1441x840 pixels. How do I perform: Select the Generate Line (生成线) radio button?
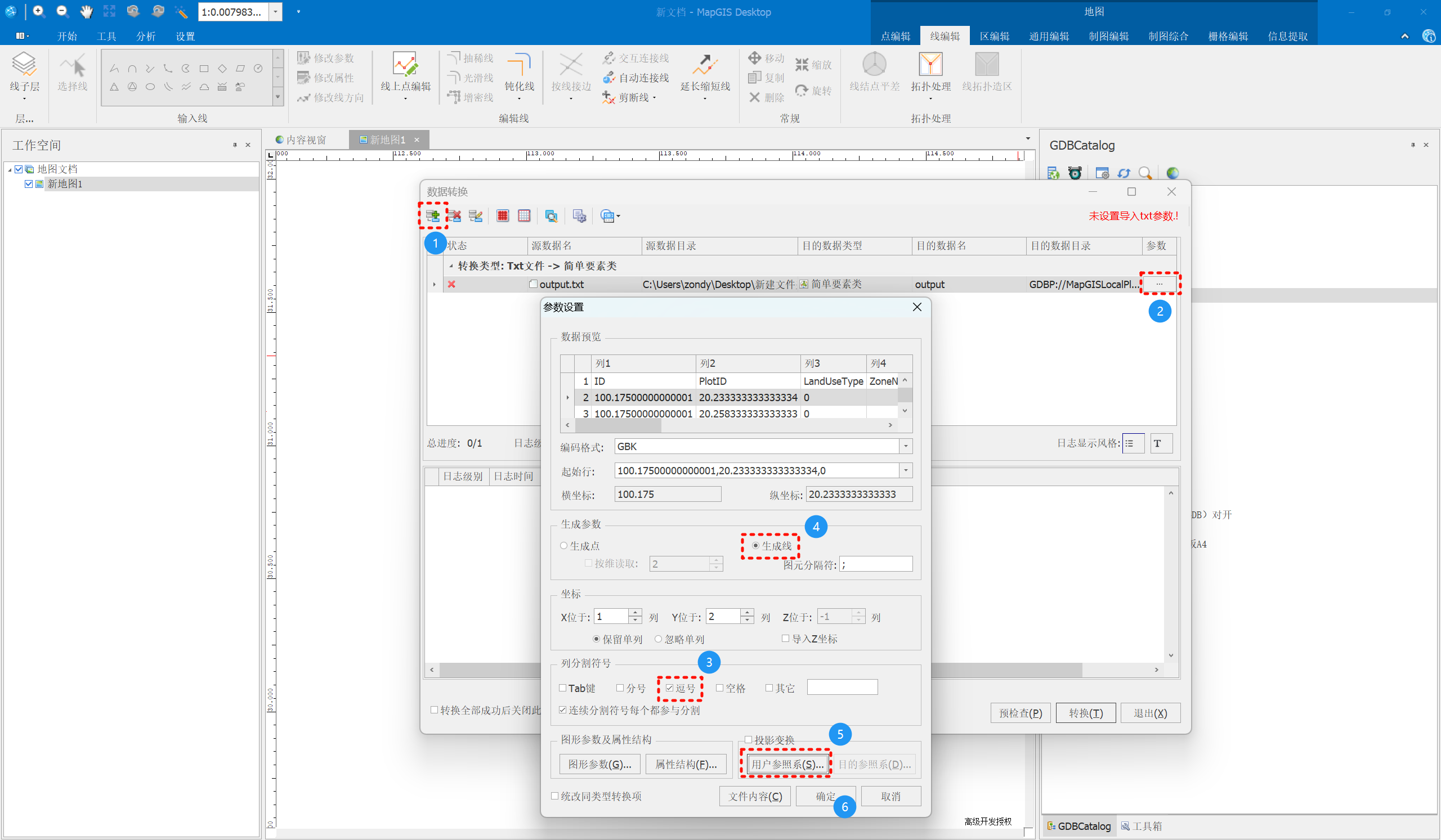click(755, 546)
